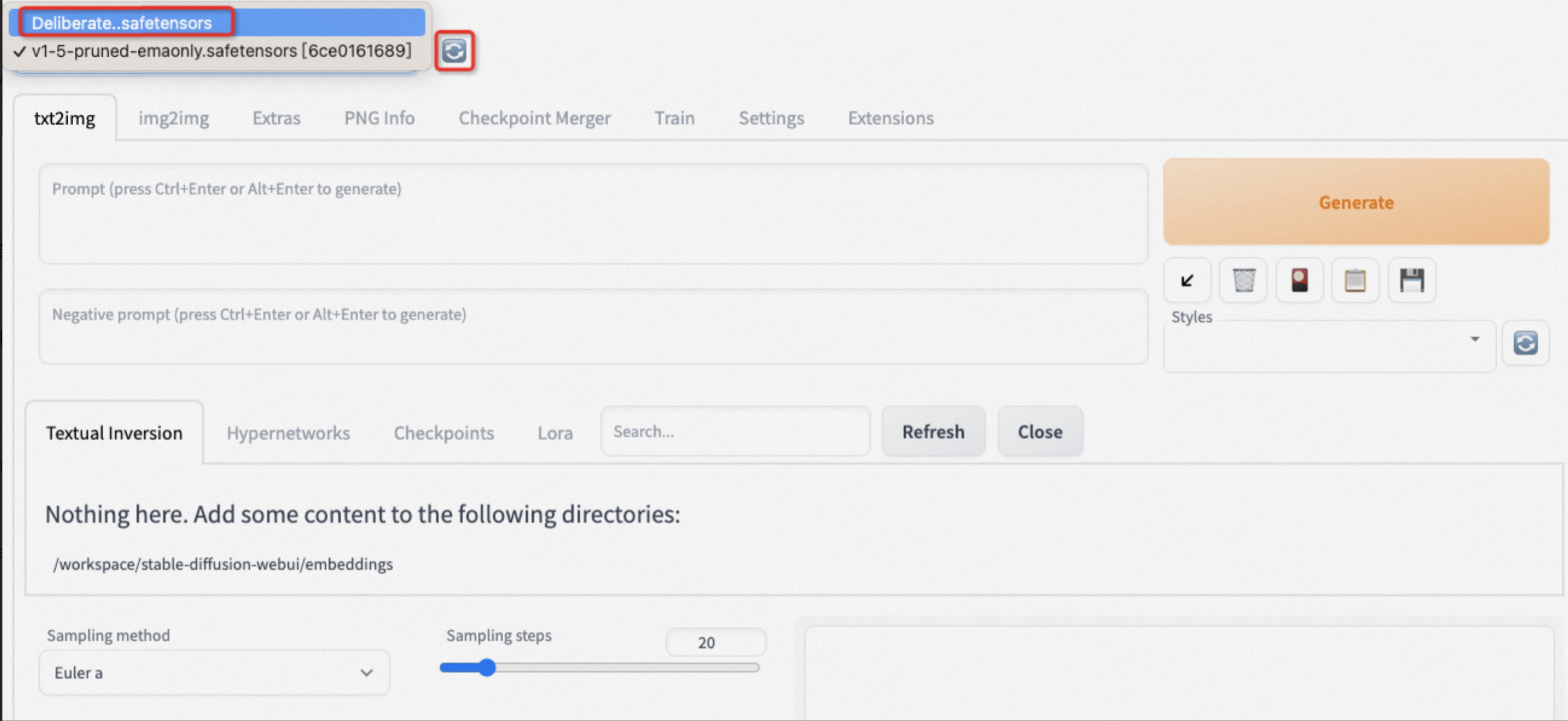Switch to the img2img tab

173,118
